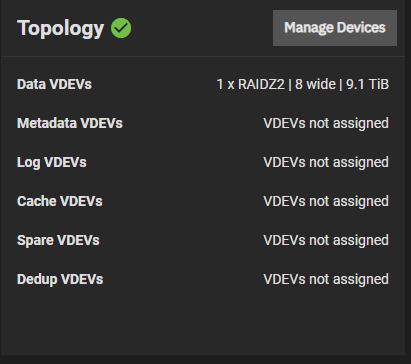Click the green healthy status checkmark icon
This screenshot has height=364, width=411.
click(x=121, y=28)
